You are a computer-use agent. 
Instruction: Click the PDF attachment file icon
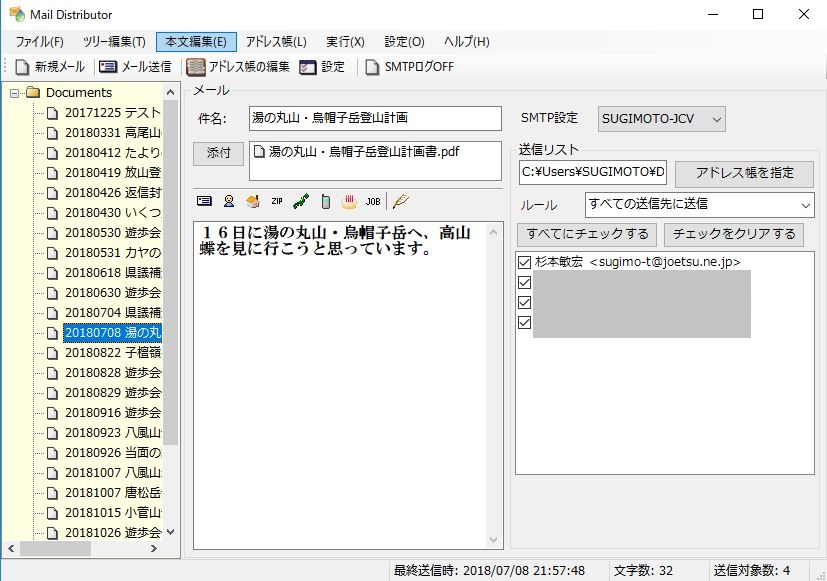click(x=259, y=152)
